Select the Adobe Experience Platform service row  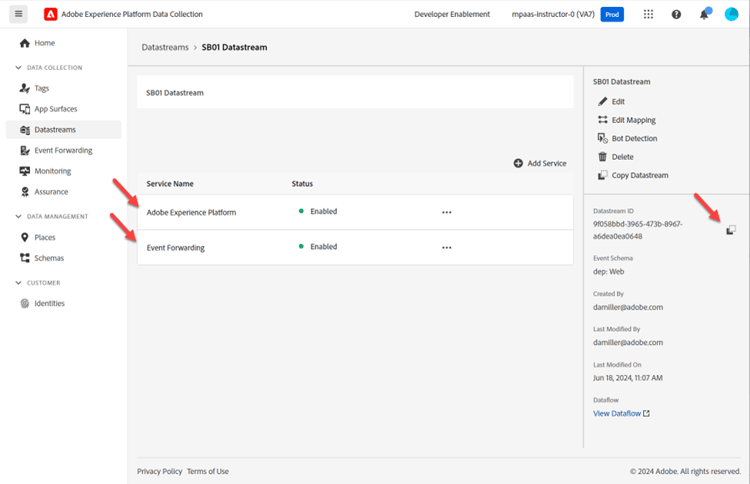tap(355, 212)
